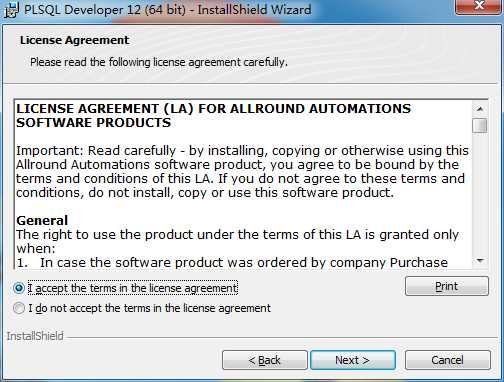This screenshot has height=382, width=504.
Task: Click the installer icon in the title bar
Action: [11, 10]
